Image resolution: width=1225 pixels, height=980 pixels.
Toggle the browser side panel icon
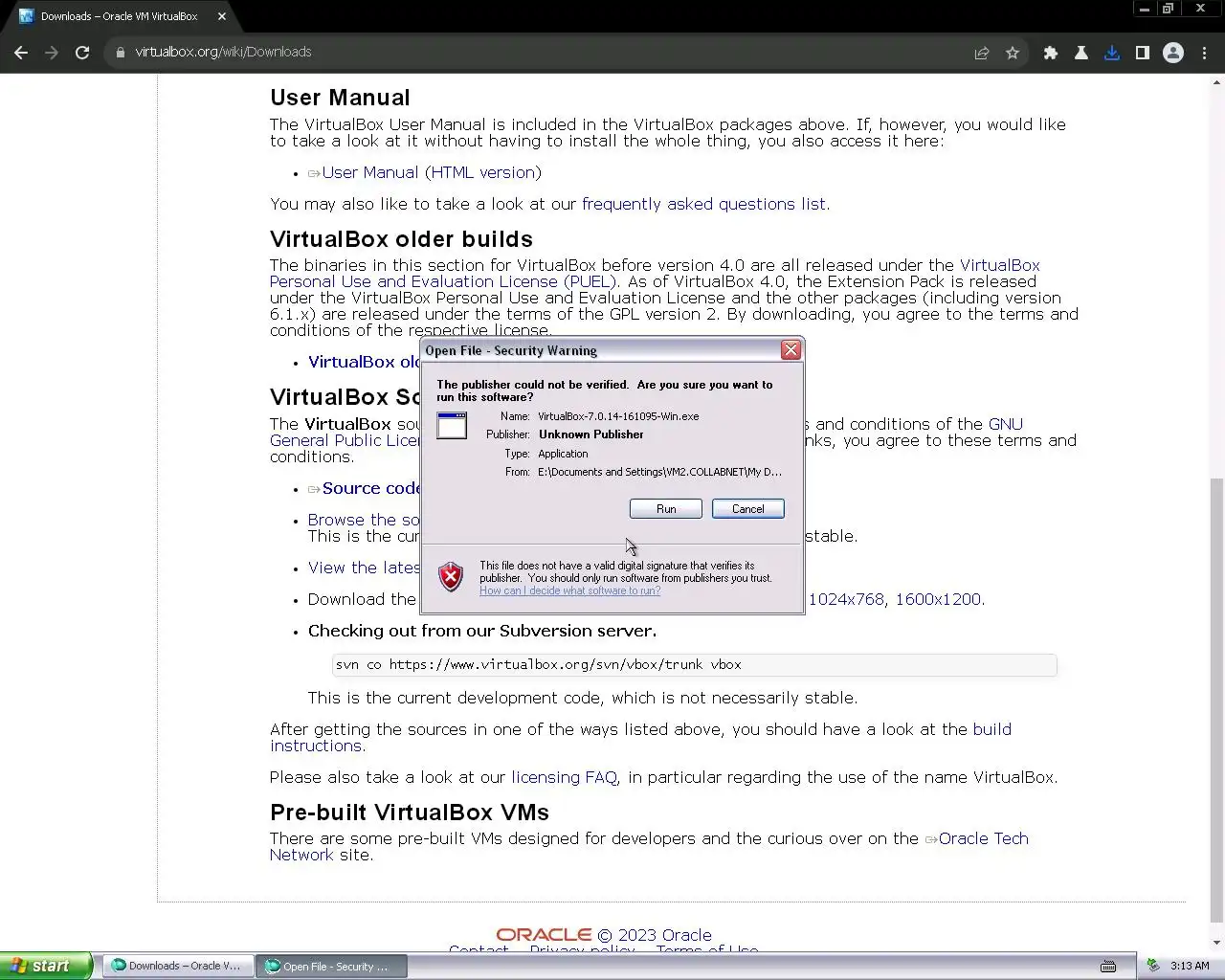pyautogui.click(x=1143, y=53)
